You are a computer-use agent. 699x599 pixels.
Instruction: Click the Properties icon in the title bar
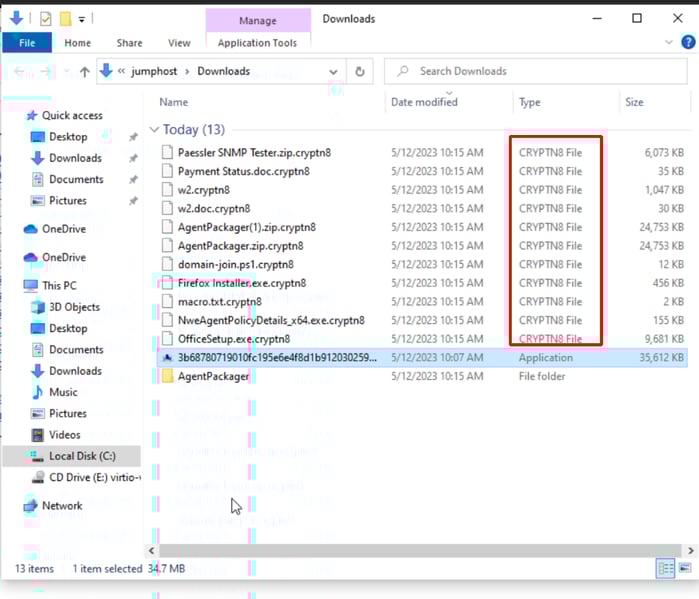coord(46,18)
